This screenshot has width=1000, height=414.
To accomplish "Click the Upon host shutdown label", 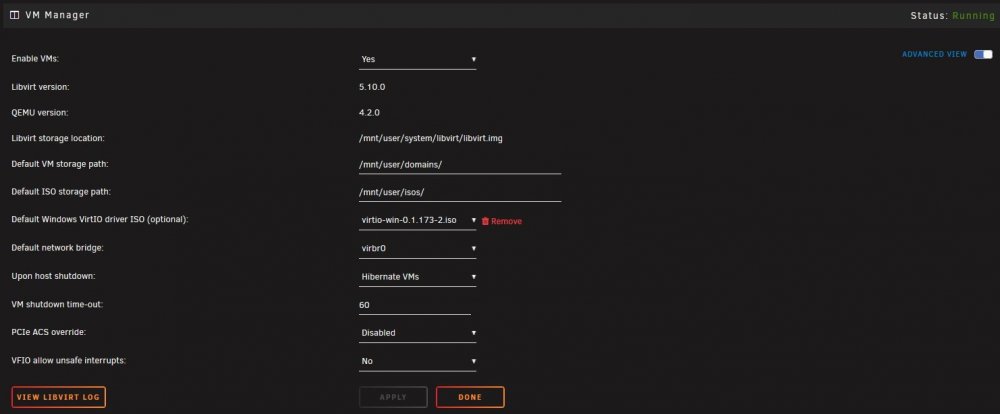I will (54, 276).
